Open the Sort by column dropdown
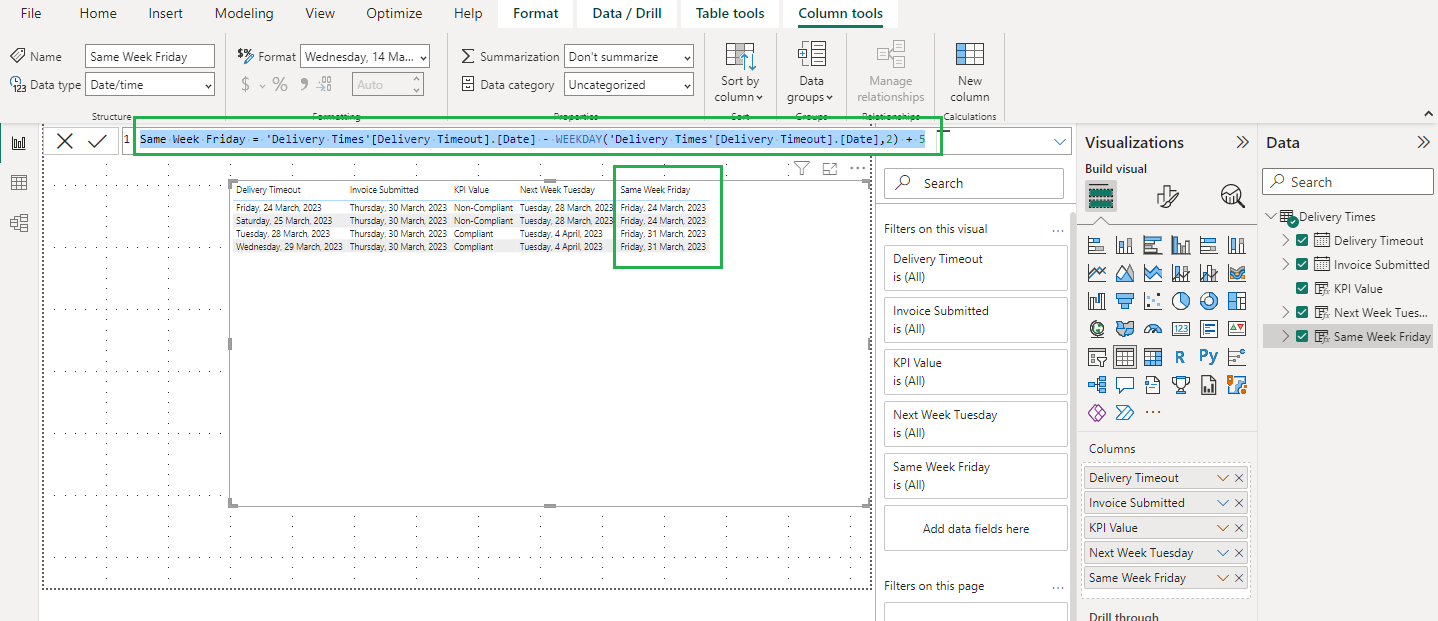The width and height of the screenshot is (1438, 621). [x=741, y=73]
